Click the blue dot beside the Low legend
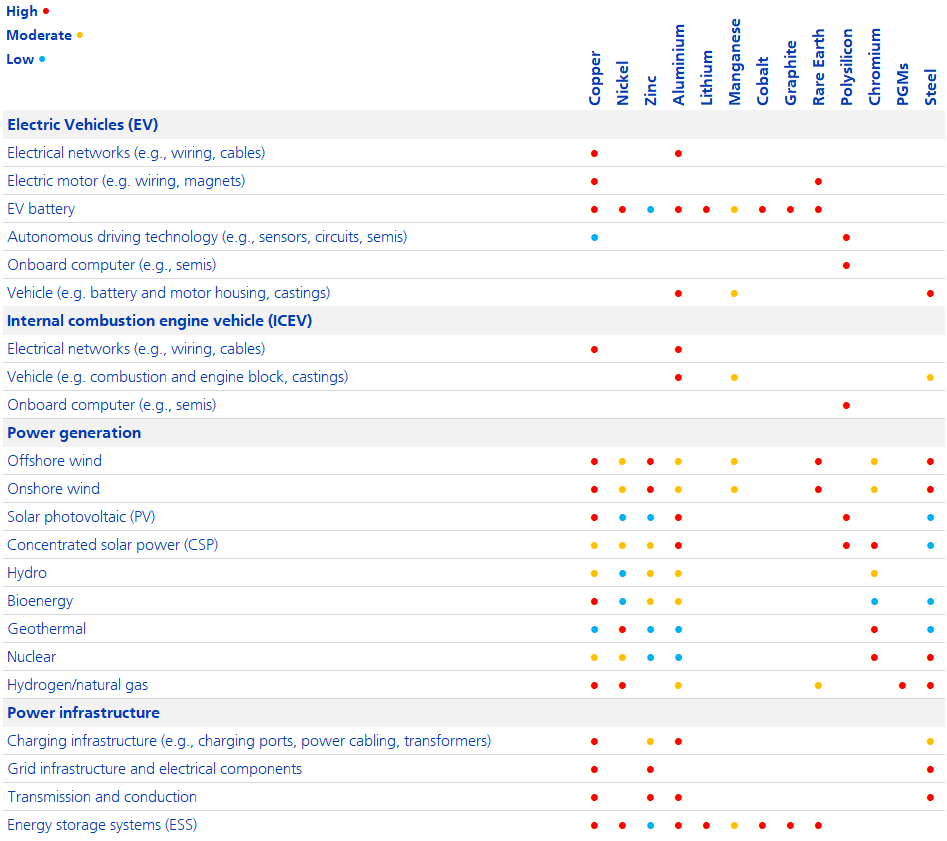 point(42,59)
